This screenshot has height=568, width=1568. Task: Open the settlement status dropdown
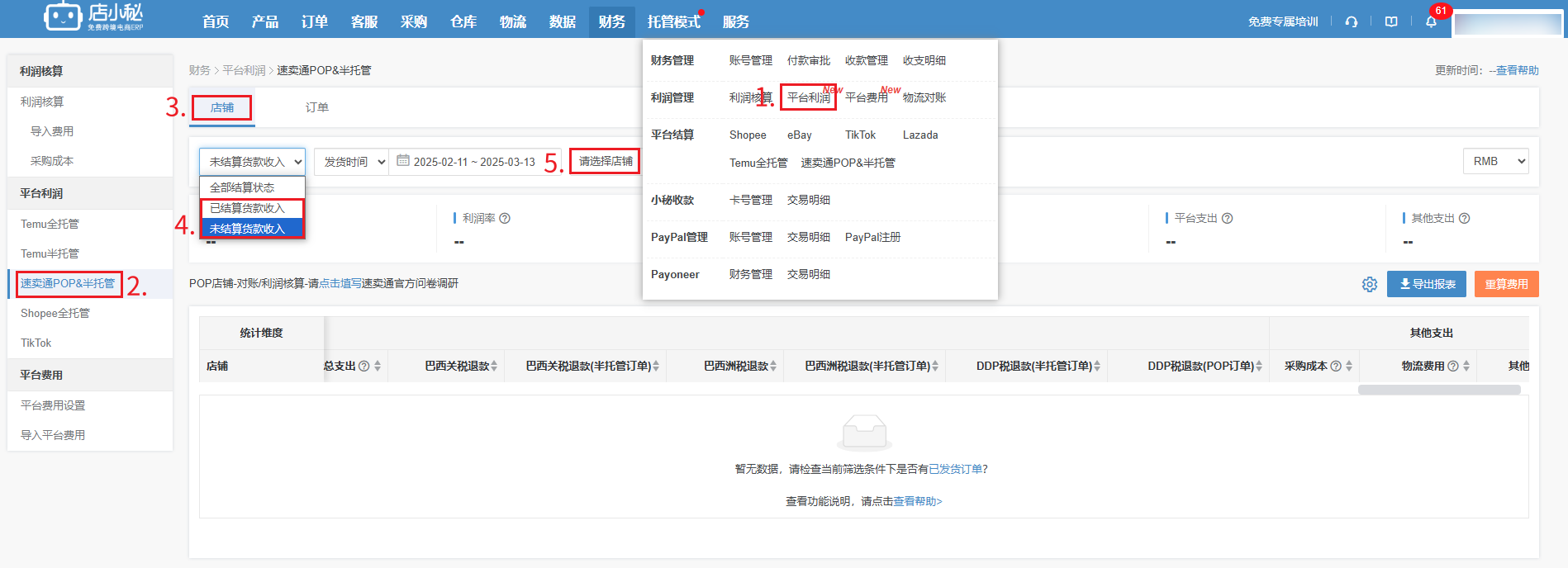pyautogui.click(x=252, y=162)
